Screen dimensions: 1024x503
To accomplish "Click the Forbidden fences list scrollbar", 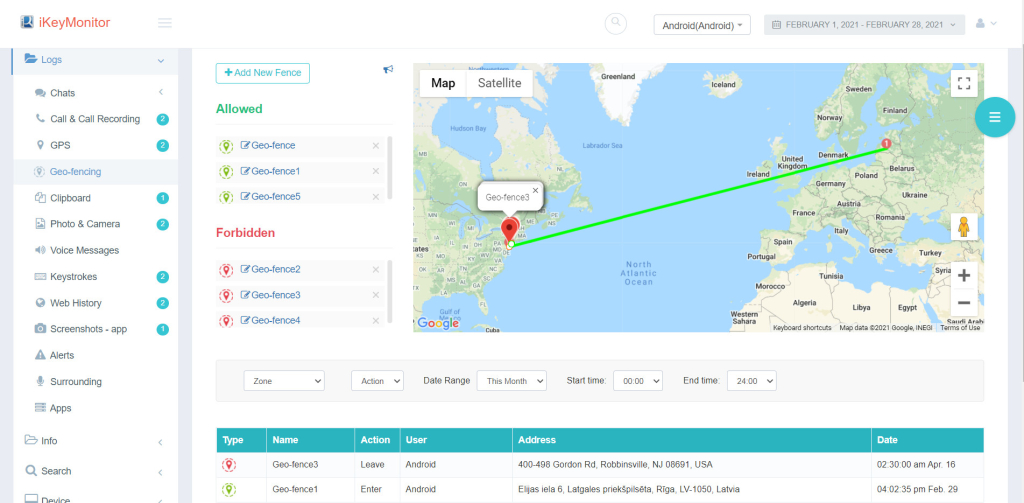I will 390,291.
